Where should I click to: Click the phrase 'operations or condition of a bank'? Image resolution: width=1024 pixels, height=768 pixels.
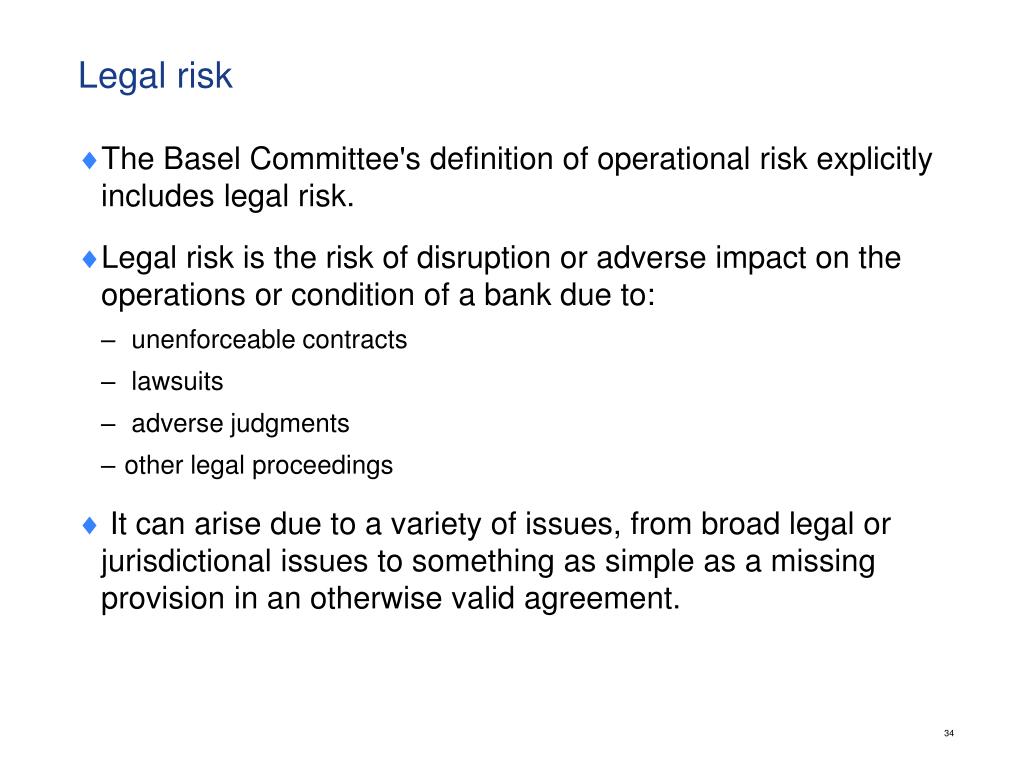(327, 295)
